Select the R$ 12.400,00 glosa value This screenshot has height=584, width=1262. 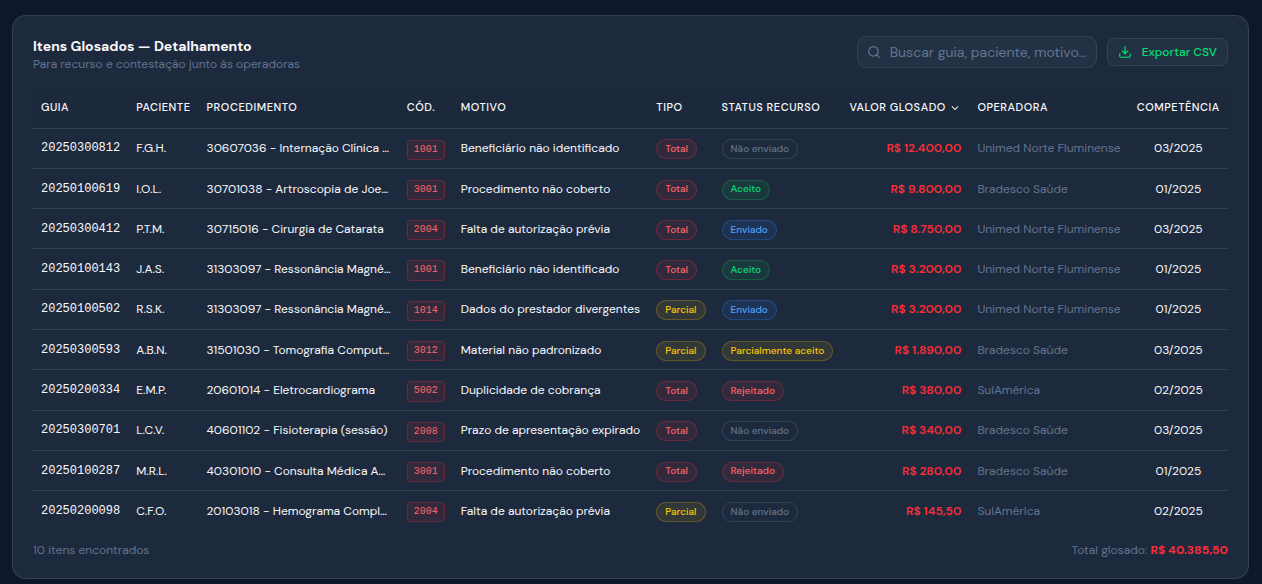[x=924, y=148]
